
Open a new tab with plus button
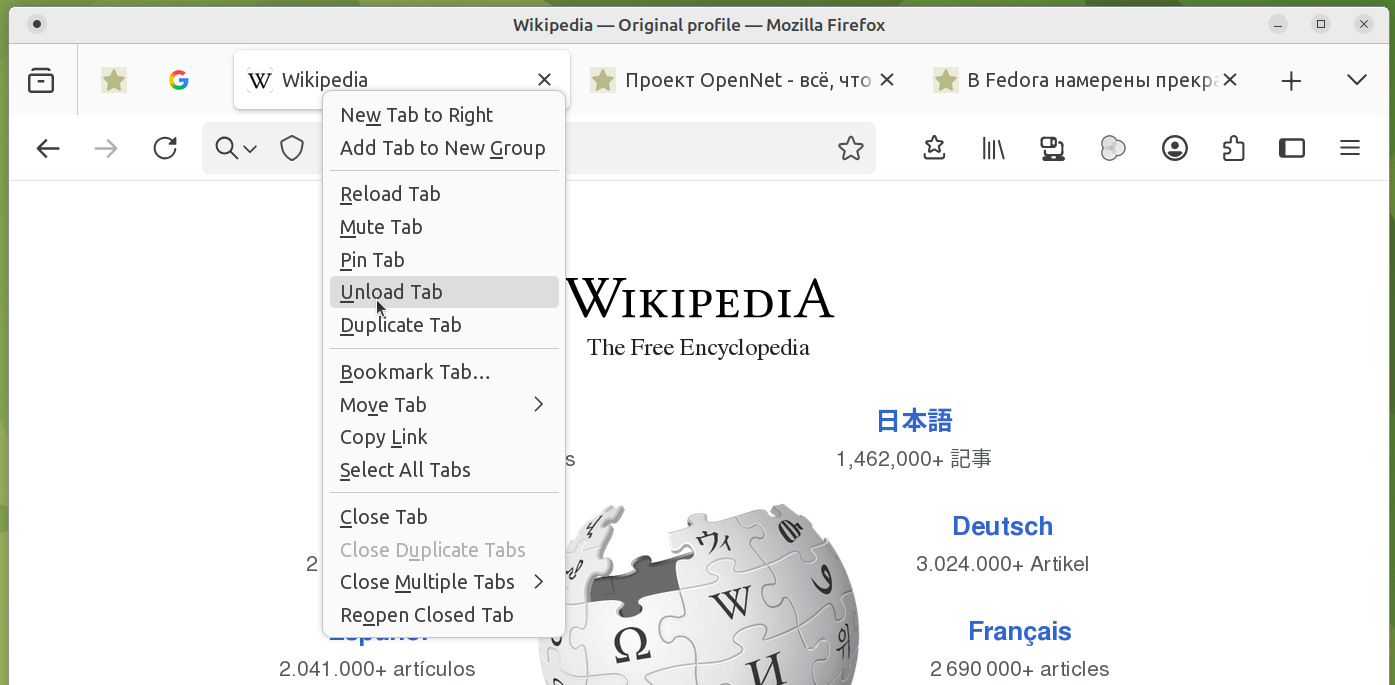click(x=1291, y=80)
